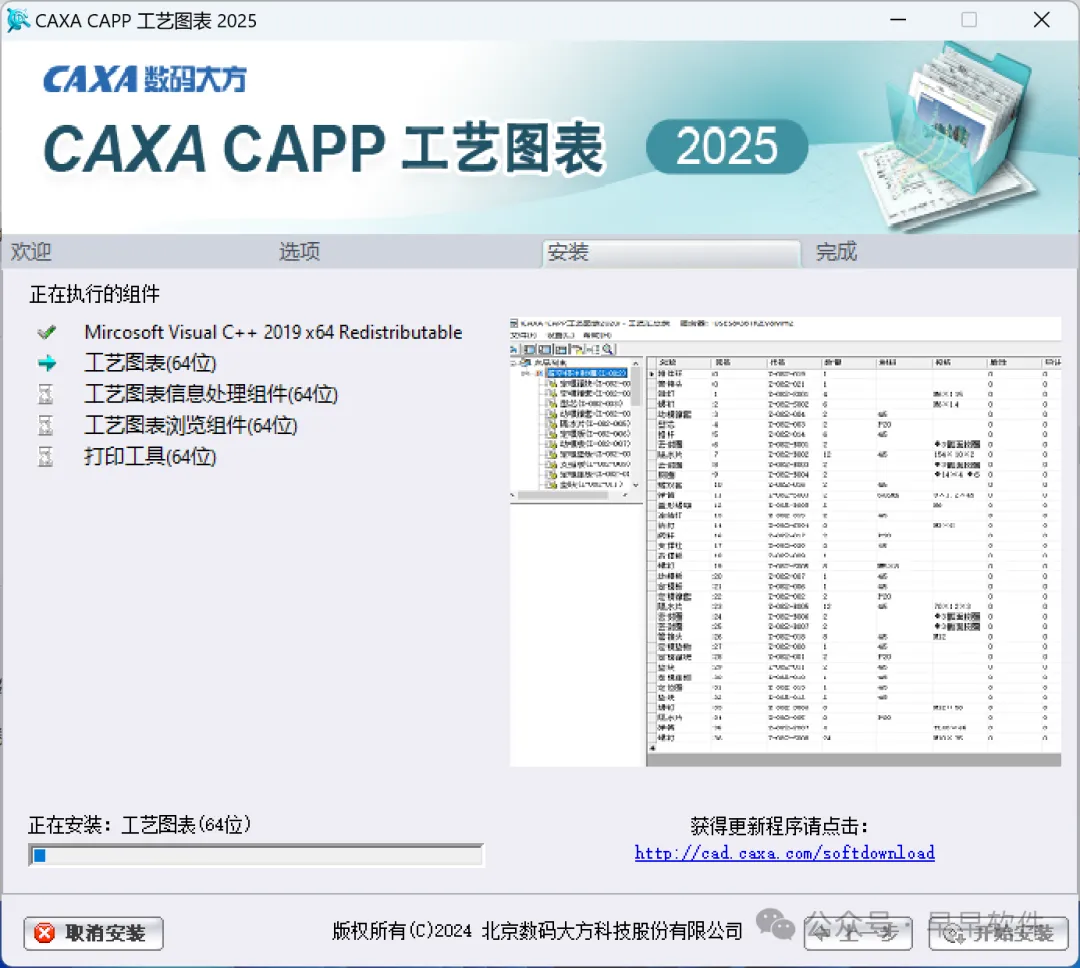Click hourglass icon beside 打印工具(64位)
This screenshot has width=1080, height=968.
click(x=45, y=456)
